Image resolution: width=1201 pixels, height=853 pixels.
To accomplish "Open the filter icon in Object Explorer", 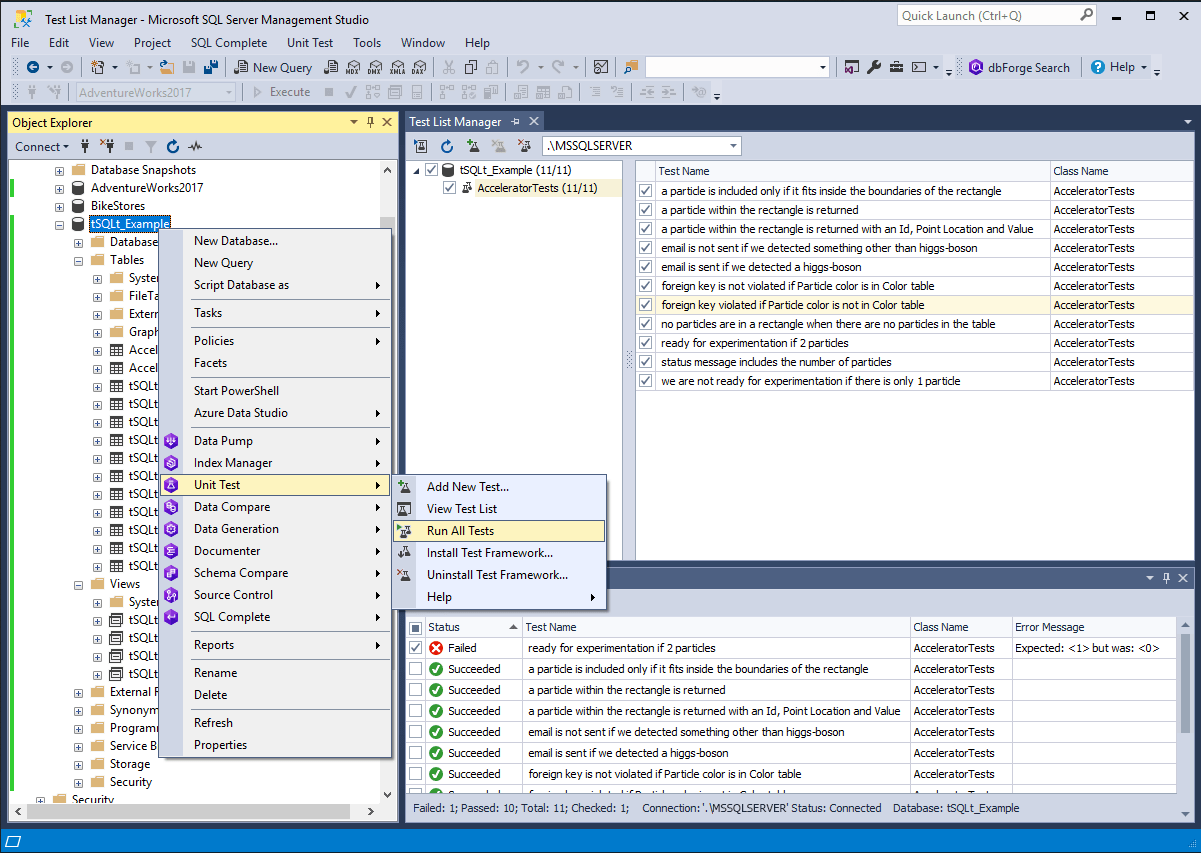I will (x=151, y=146).
